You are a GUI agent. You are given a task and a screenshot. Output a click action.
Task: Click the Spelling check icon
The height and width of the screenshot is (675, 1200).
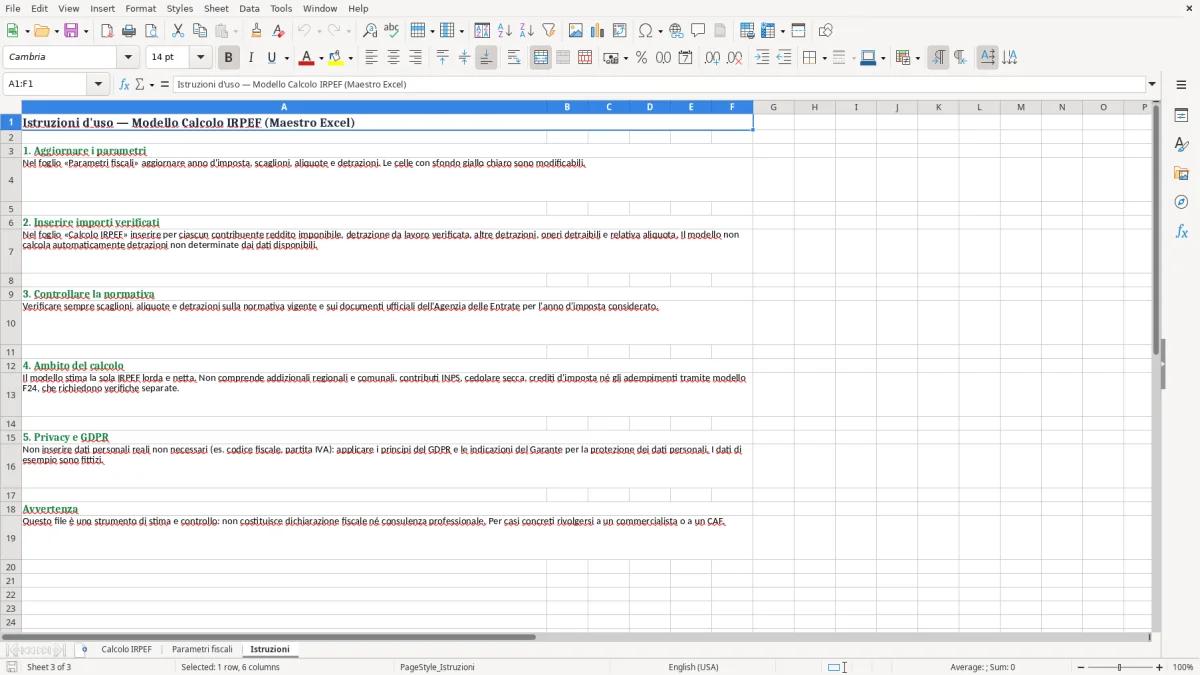pyautogui.click(x=391, y=31)
